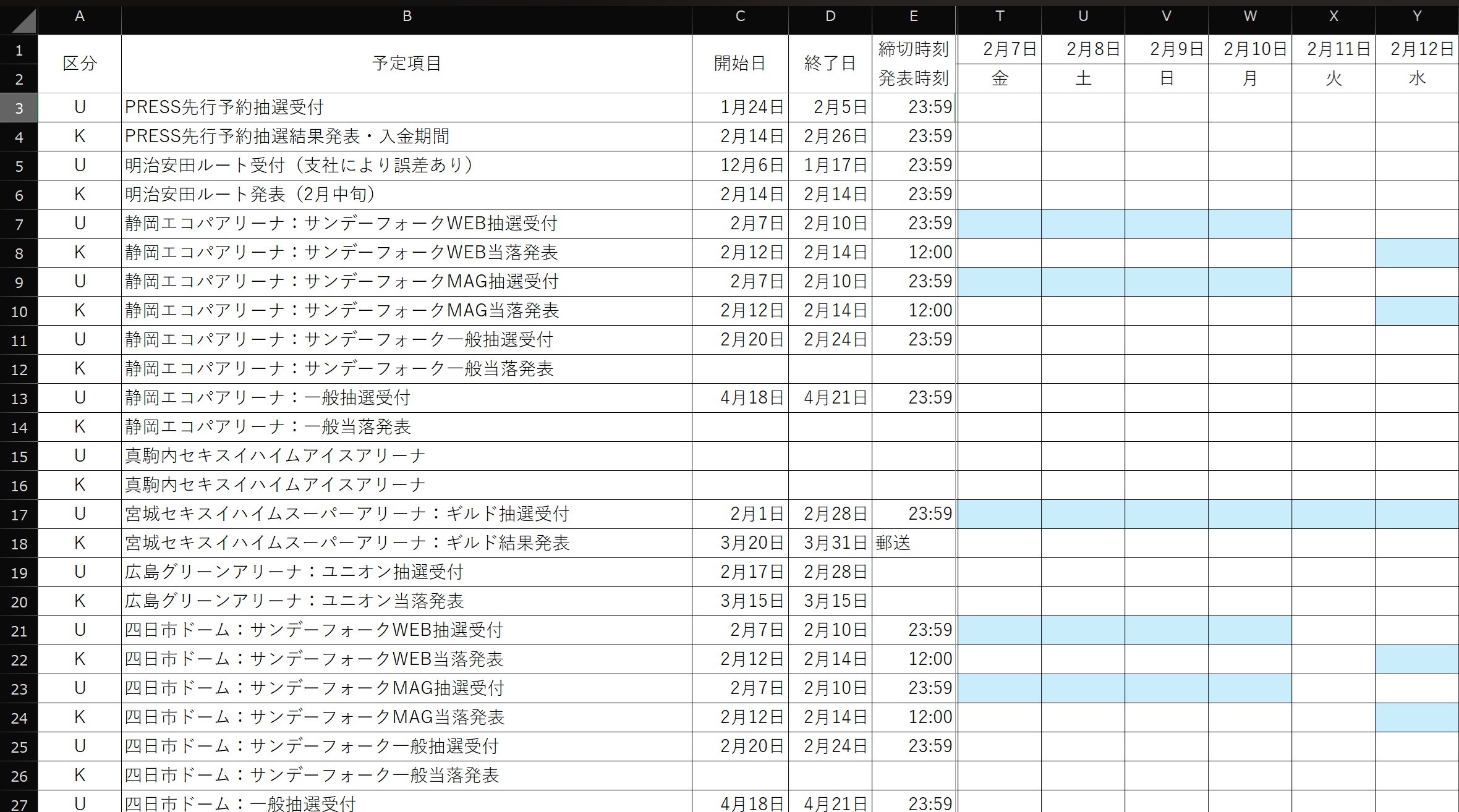Select row 26 header
This screenshot has height=812, width=1459.
(x=19, y=776)
